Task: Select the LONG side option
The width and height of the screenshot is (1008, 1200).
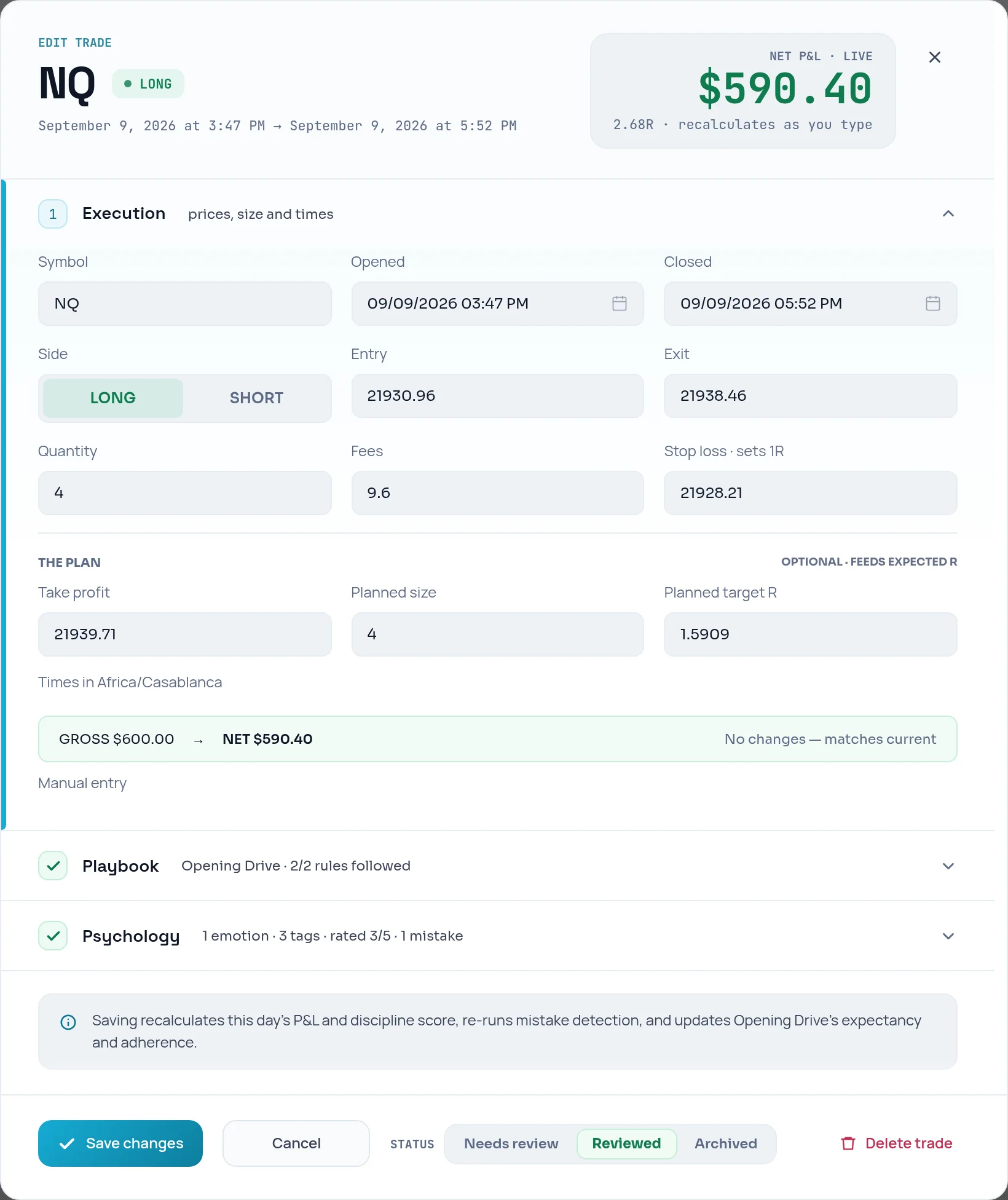Action: pos(113,398)
